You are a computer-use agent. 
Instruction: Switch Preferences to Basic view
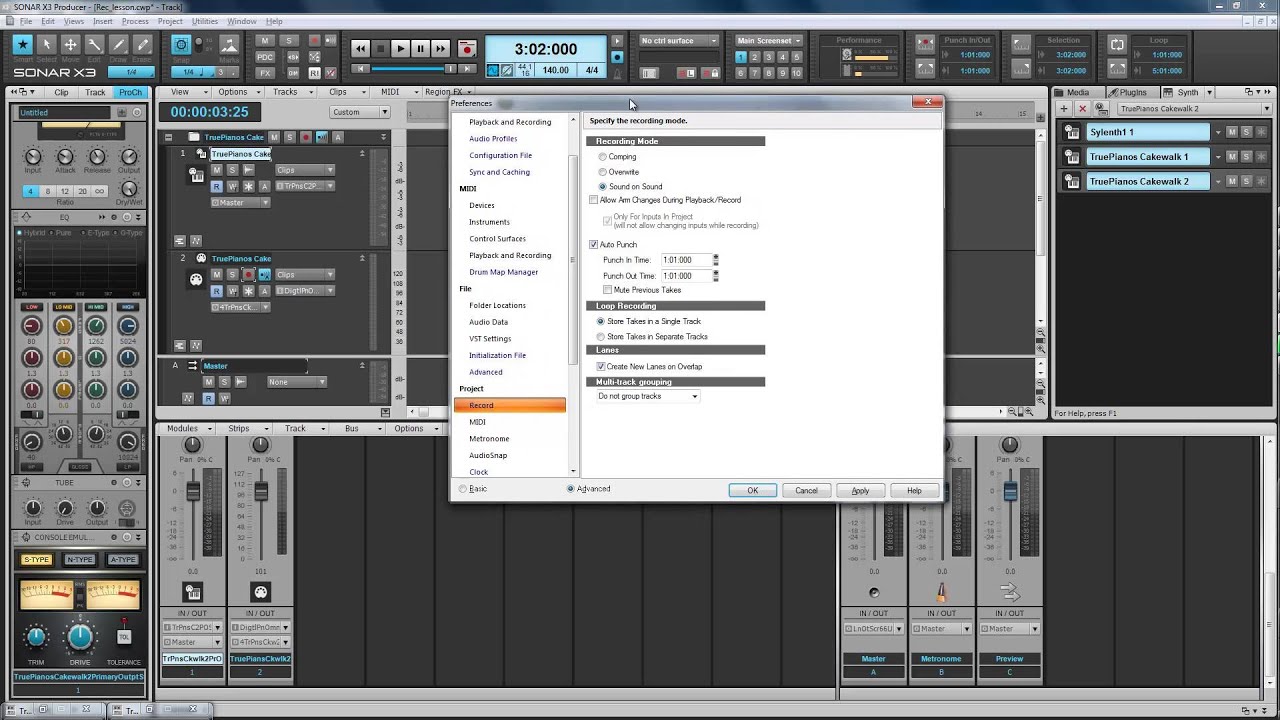(x=463, y=489)
